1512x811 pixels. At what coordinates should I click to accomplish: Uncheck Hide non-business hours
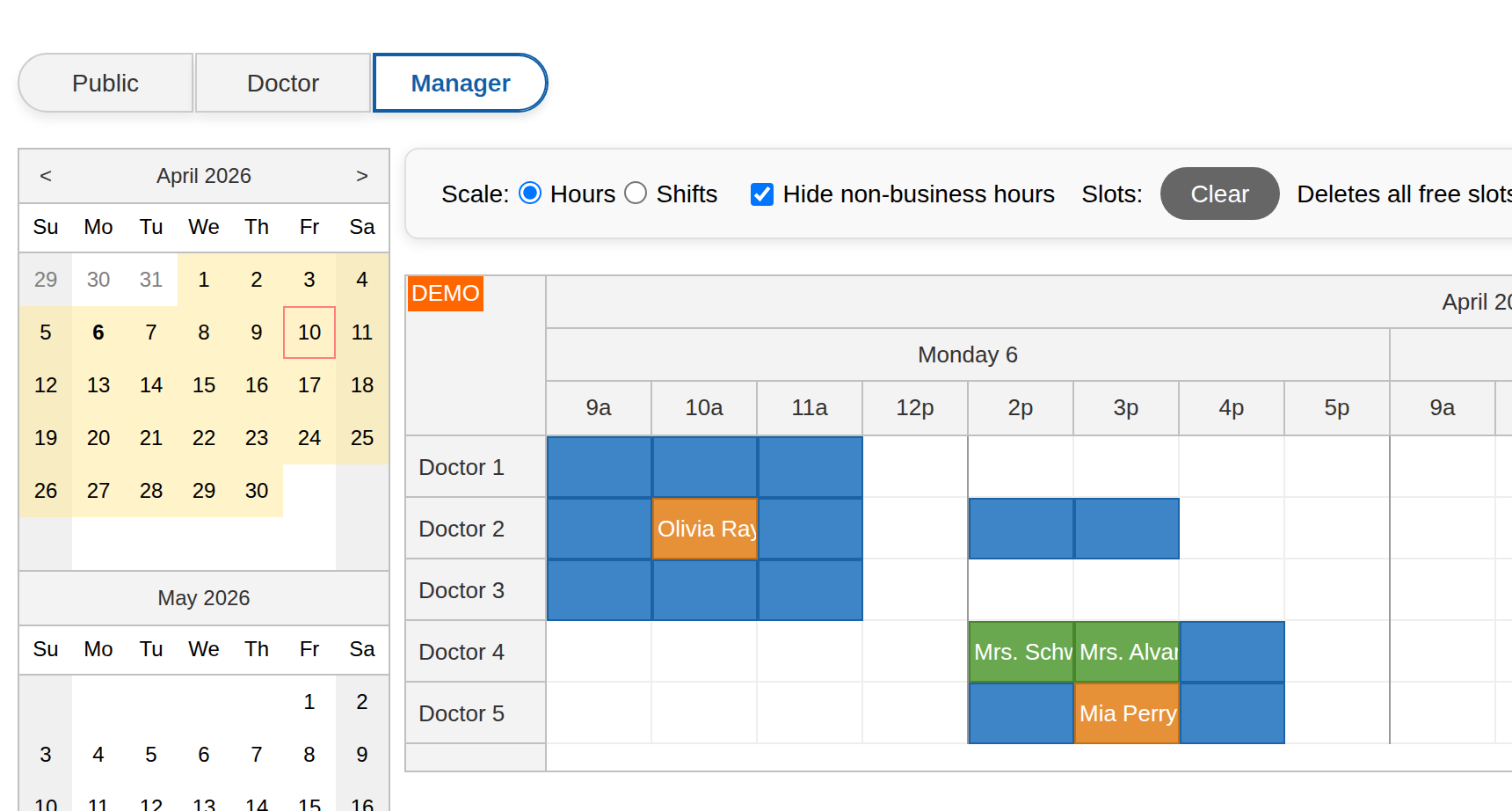click(761, 194)
